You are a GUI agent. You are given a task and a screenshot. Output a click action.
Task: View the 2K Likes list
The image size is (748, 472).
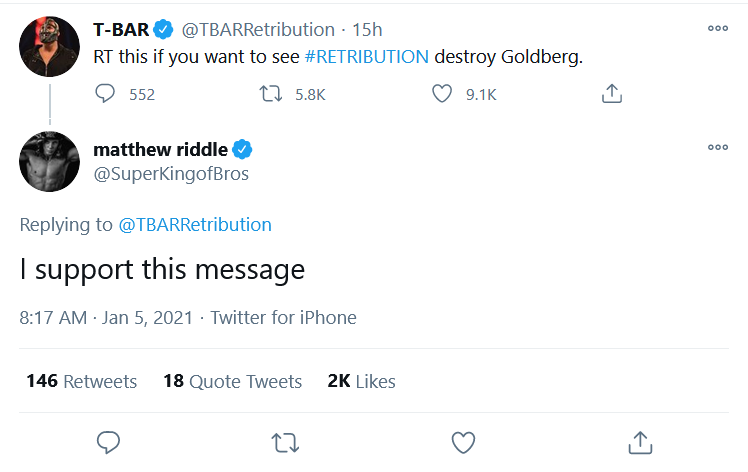point(361,381)
